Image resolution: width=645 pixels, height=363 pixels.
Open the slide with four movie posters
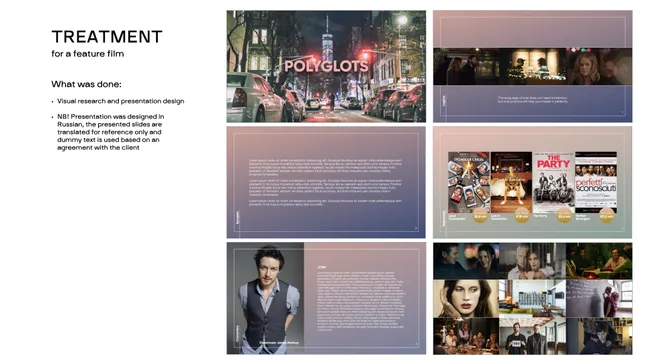532,182
